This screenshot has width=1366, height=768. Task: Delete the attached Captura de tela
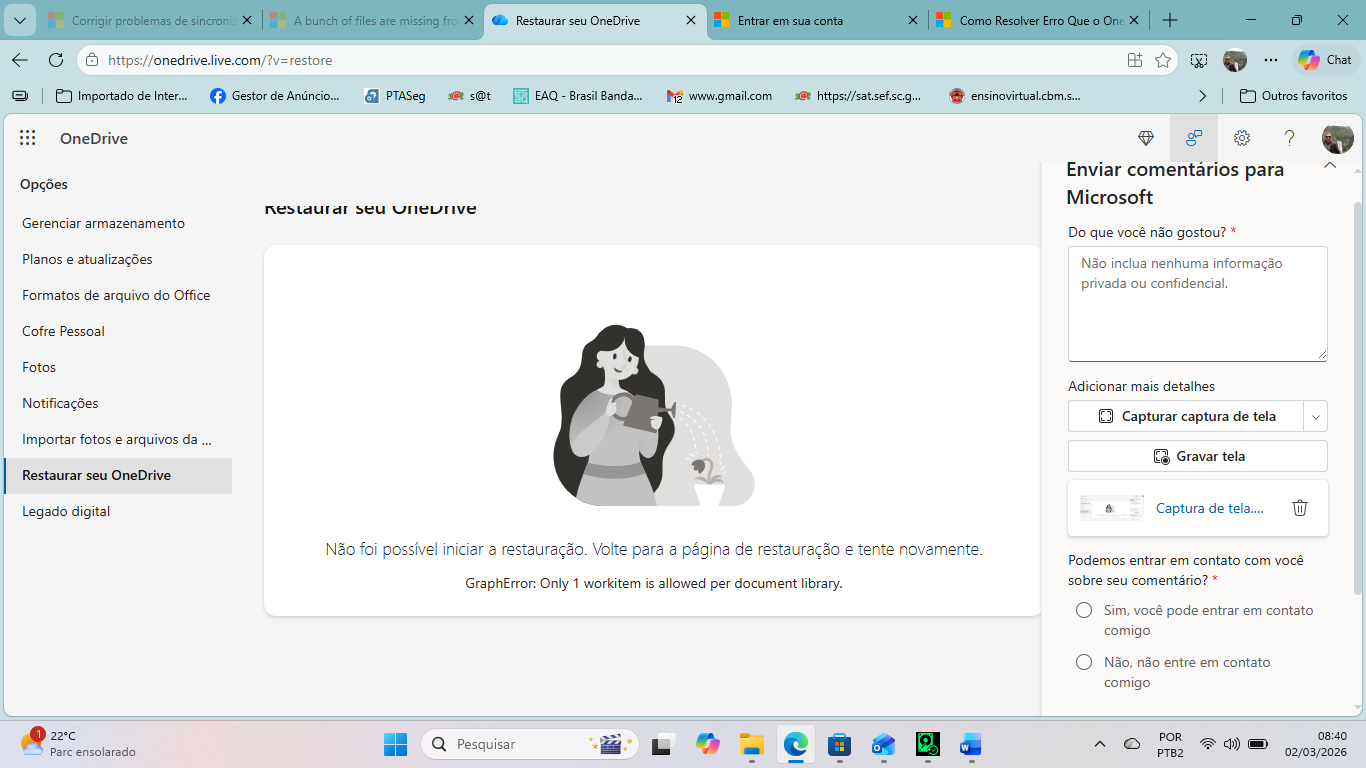(1300, 508)
